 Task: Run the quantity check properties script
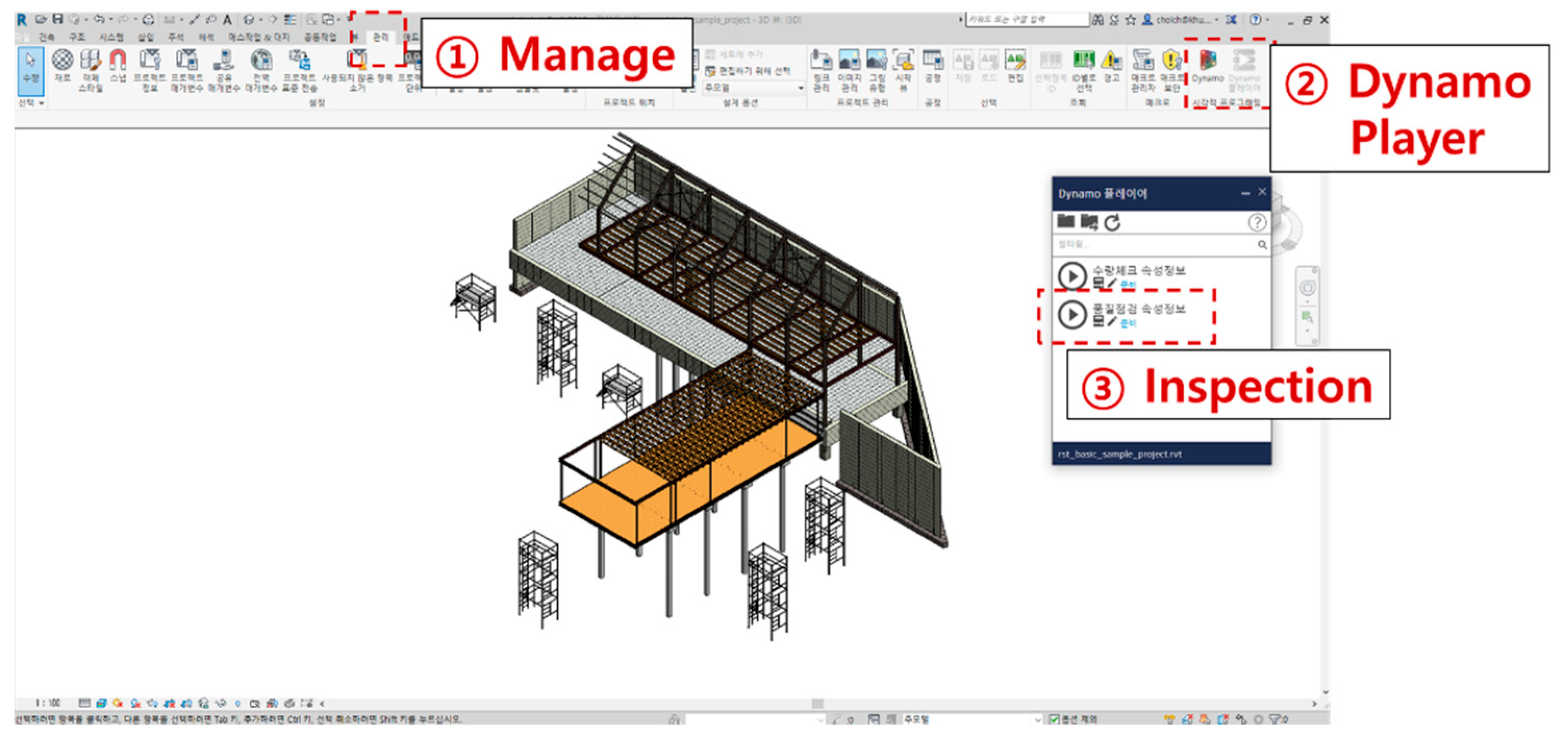pos(1072,276)
